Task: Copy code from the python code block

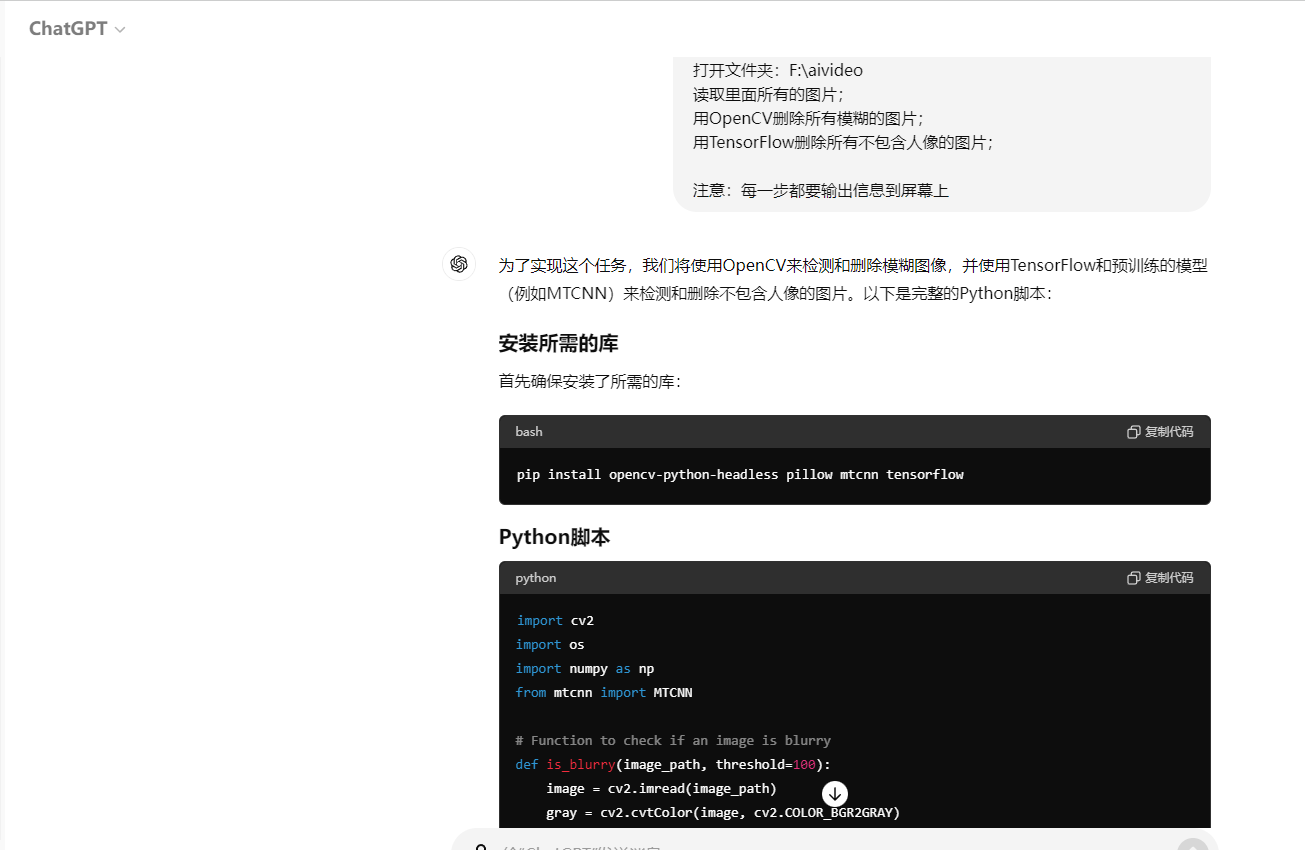Action: point(1160,578)
